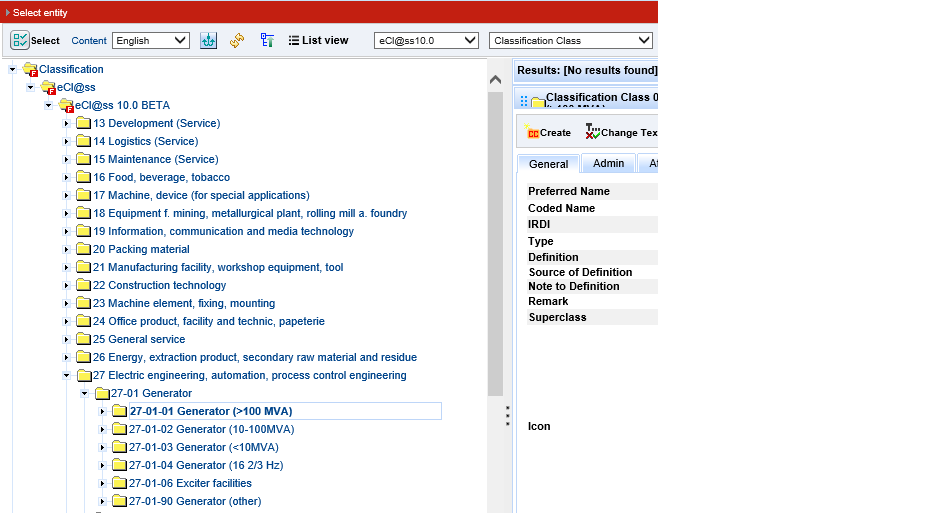Open the eCl@ss10.0 version dropdown
Viewport: 936px width, 513px height.
coord(426,41)
